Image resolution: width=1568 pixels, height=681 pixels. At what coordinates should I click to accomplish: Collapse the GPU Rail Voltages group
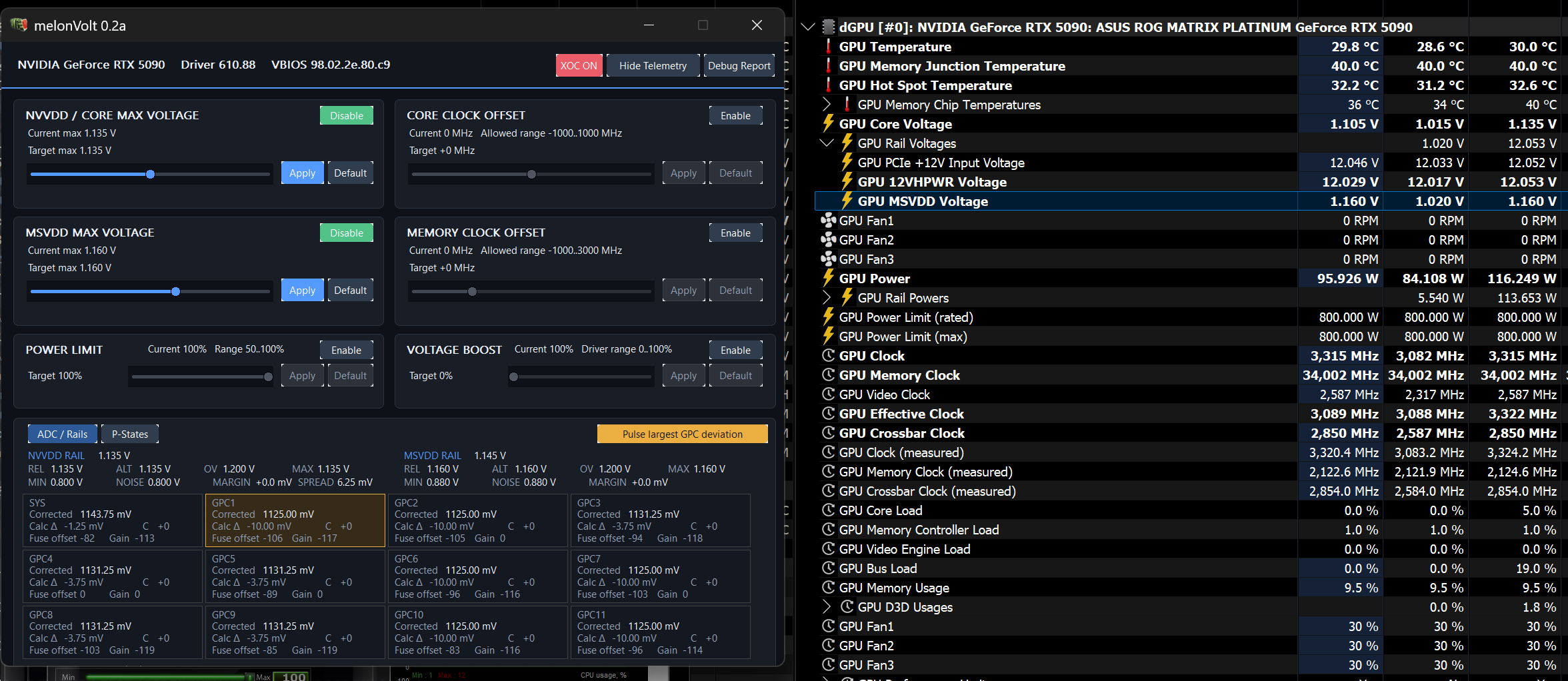(x=827, y=143)
